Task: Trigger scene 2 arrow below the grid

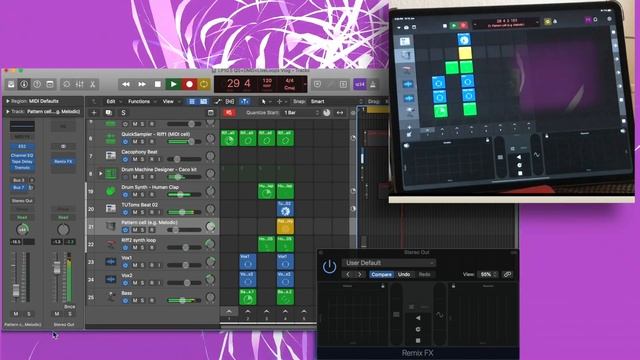Action: 247,312
